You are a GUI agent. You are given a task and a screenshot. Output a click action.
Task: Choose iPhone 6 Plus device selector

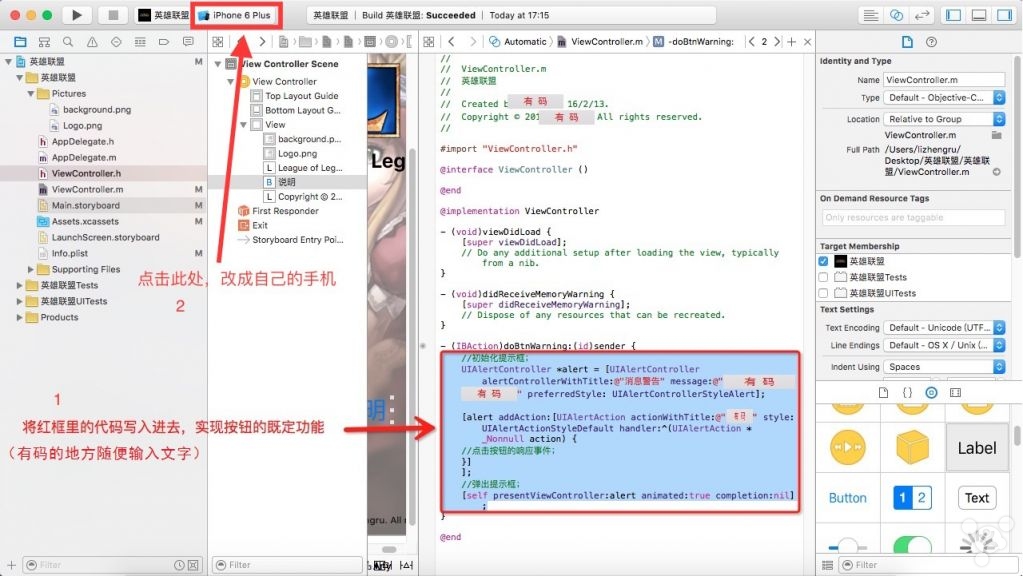[x=240, y=15]
